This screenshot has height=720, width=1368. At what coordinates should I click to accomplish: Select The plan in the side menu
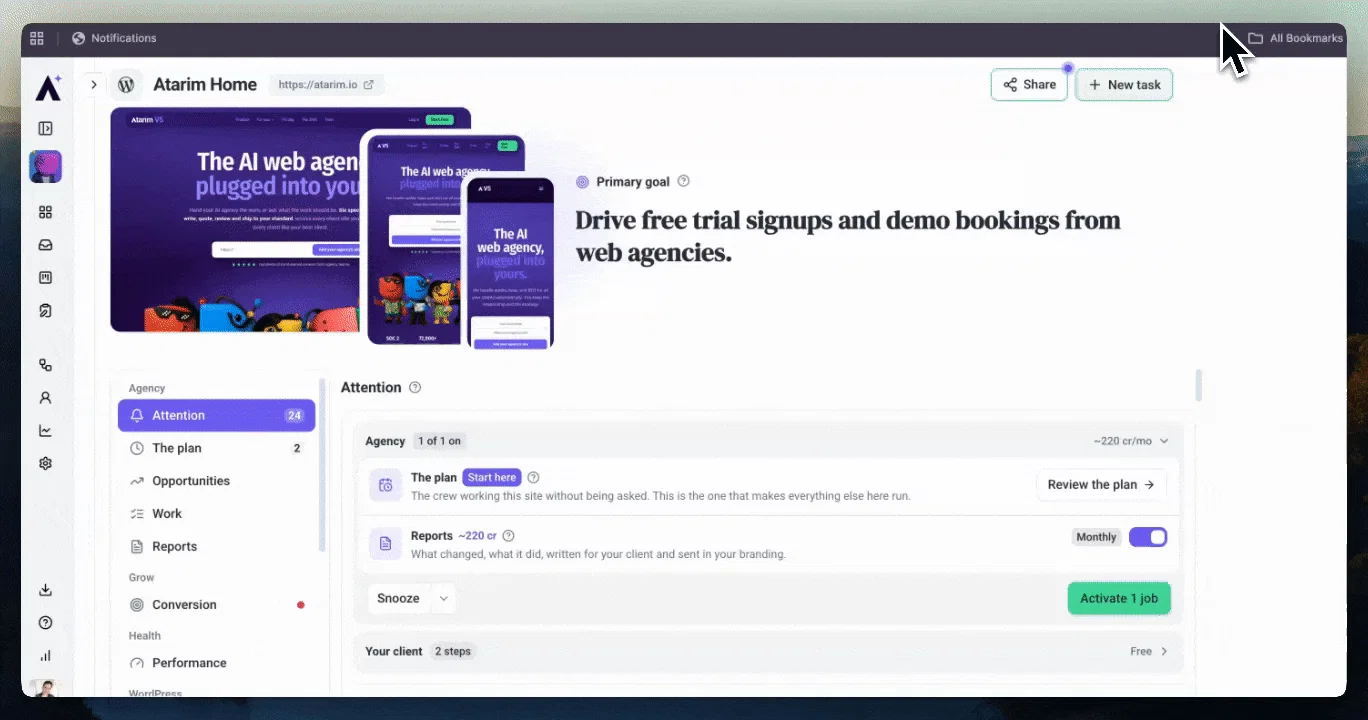click(x=216, y=448)
